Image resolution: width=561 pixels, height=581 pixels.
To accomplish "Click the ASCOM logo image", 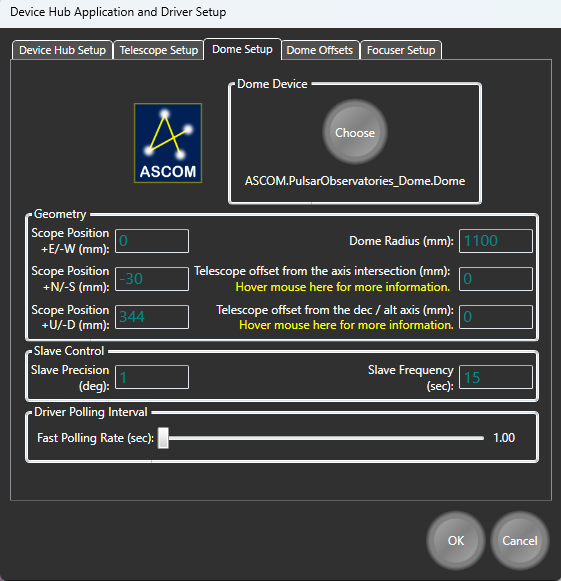I will click(168, 143).
